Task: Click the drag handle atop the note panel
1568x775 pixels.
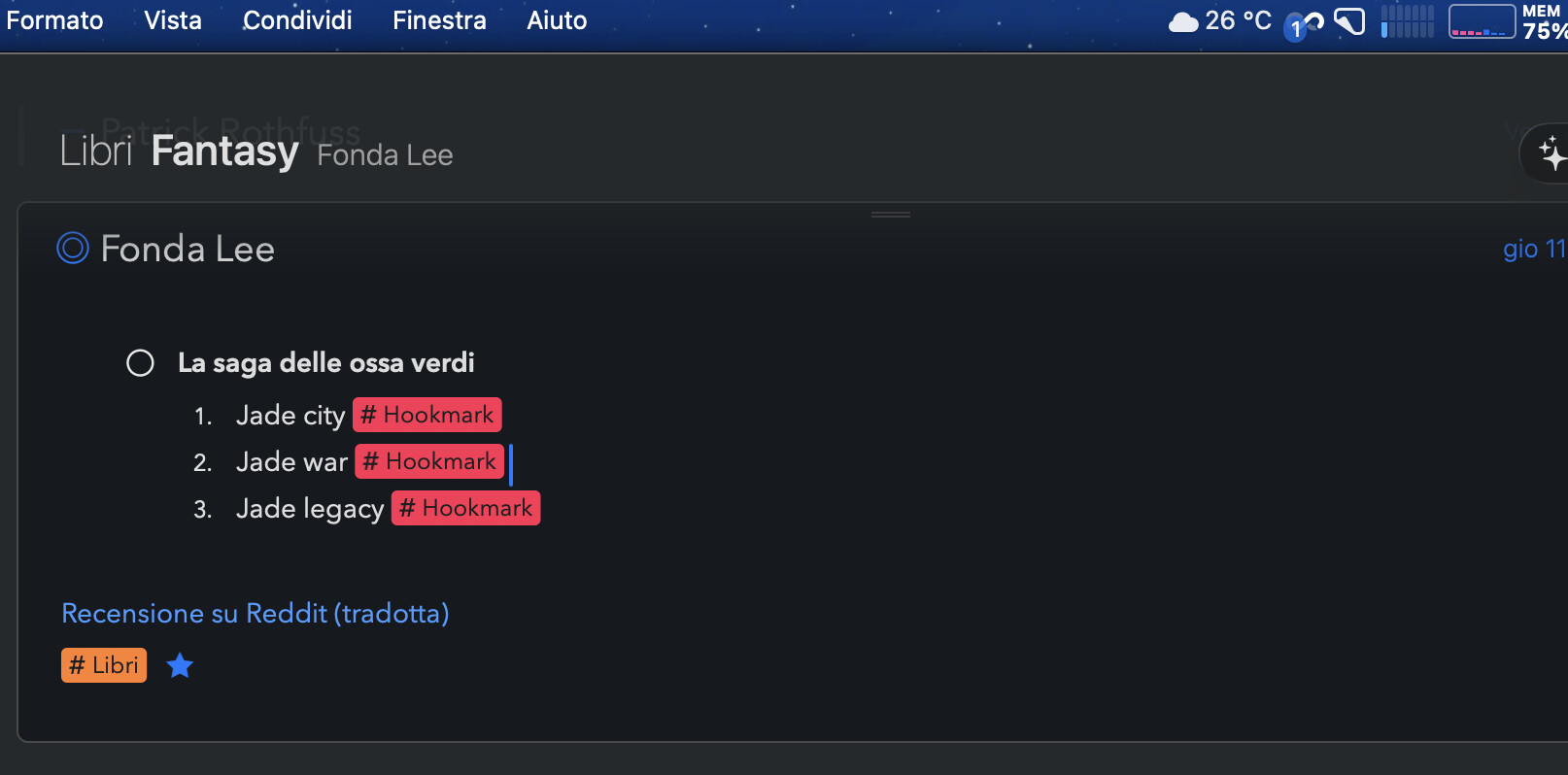Action: [x=890, y=214]
